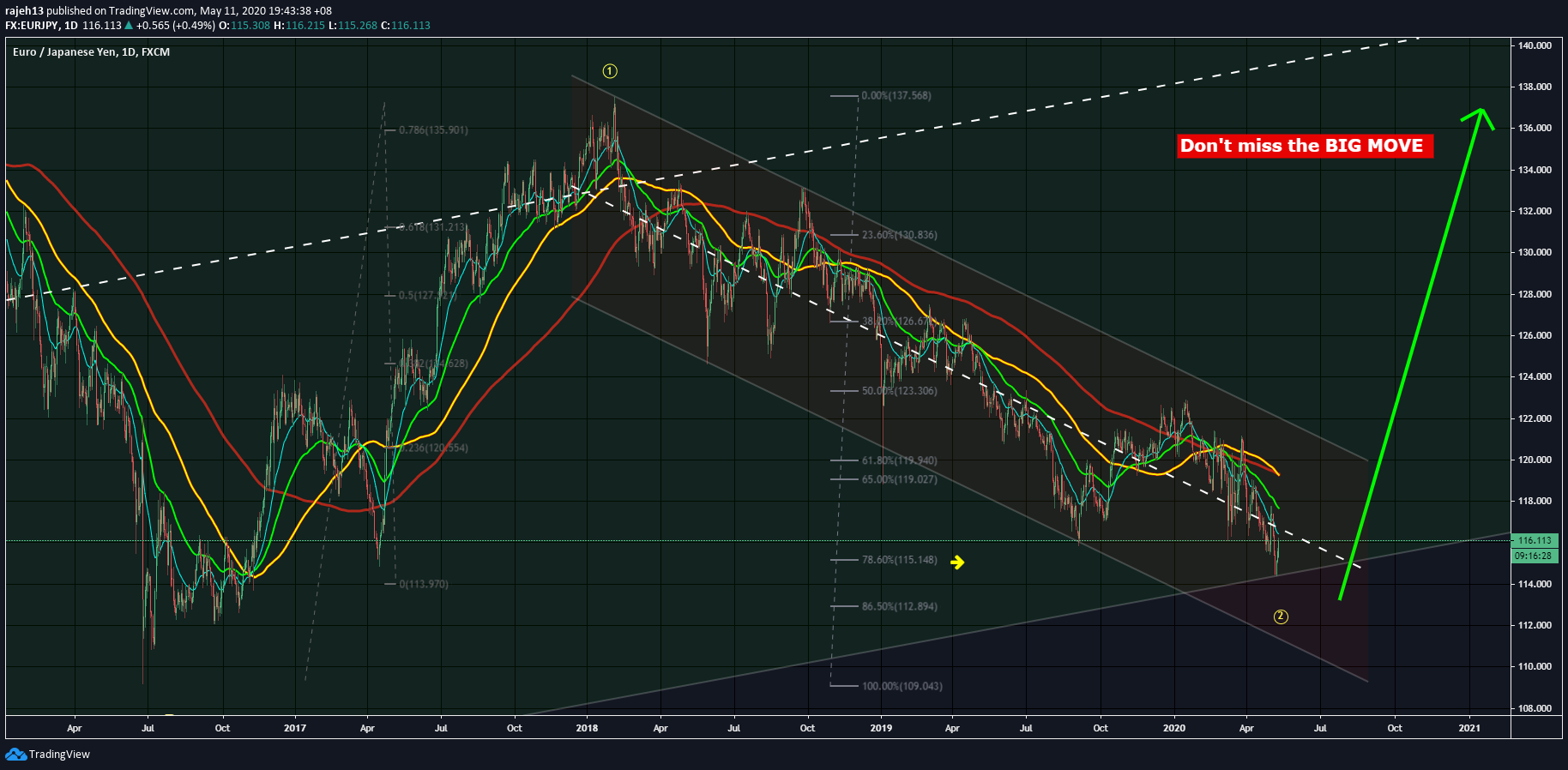
Task: Click the +0.565 (+0.49%) change value
Action: (x=176, y=26)
